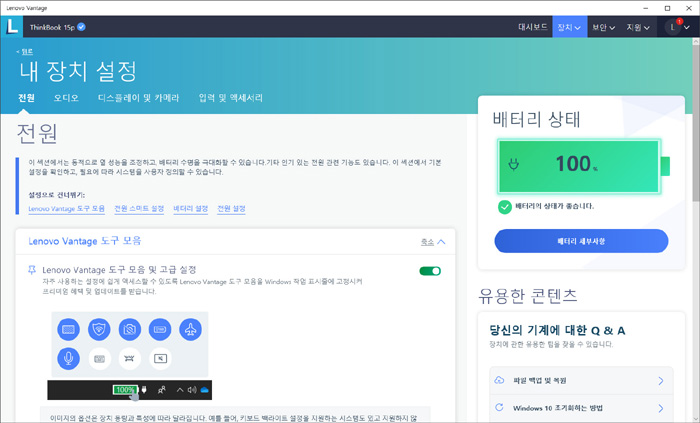Click the camera privacy icon in toolbar preview
This screenshot has height=423, width=700.
coord(129,329)
